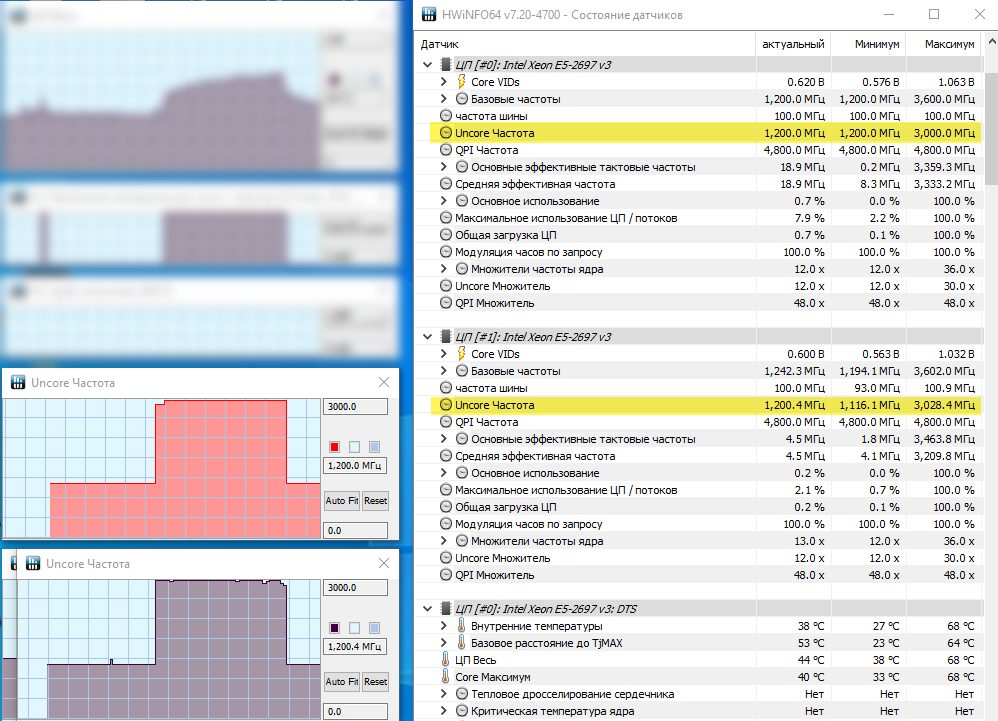998x721 pixels.
Task: Collapse the ЦП [#0]: Intel Xeon E5-2697 v3 group
Action: [x=428, y=65]
